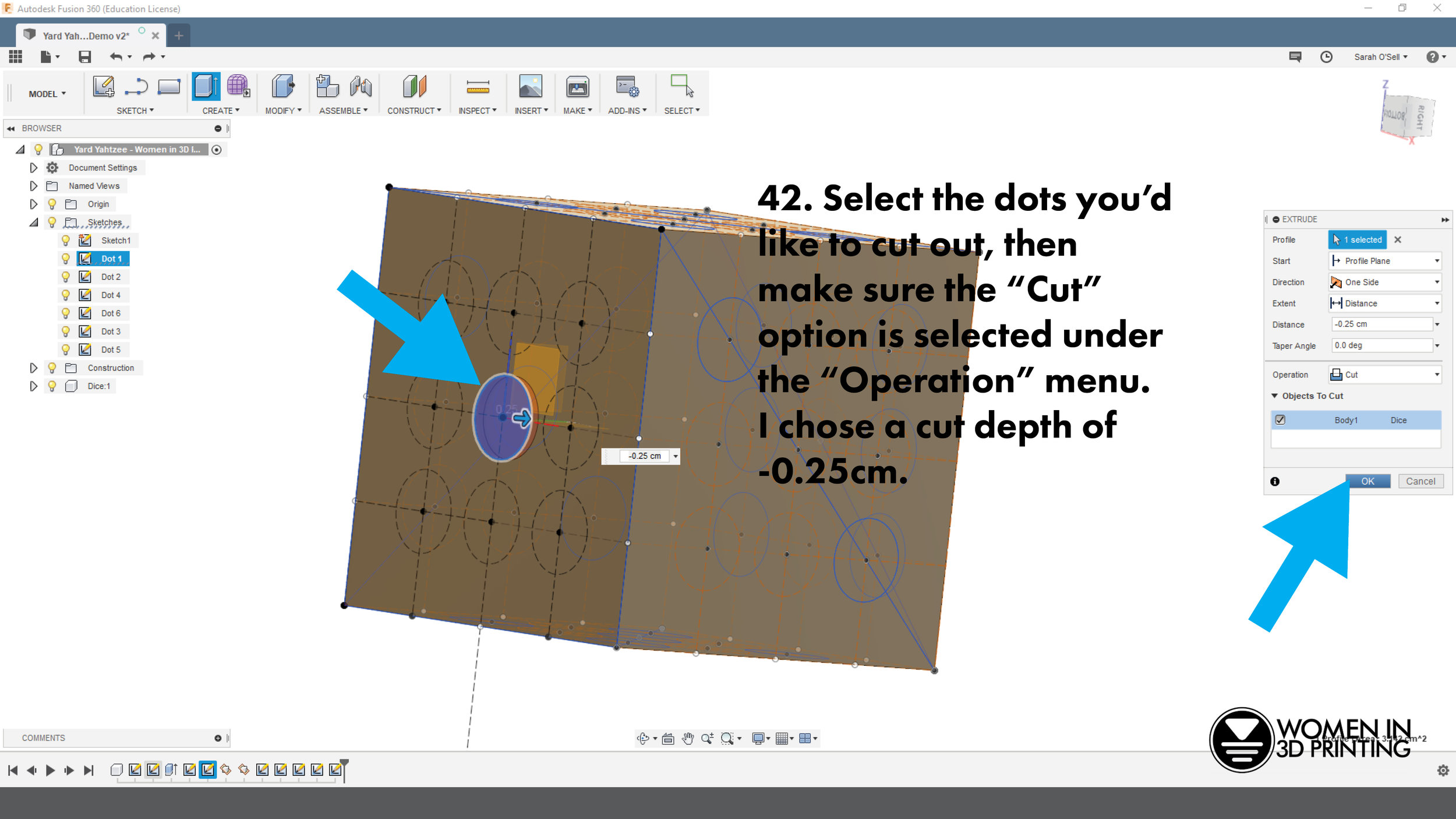Image resolution: width=1456 pixels, height=819 pixels.
Task: Toggle visibility of Dot 1 sketch
Action: [67, 258]
